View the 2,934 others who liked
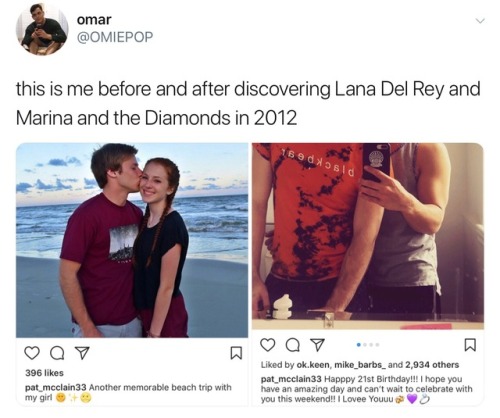Viewport: 500px width, 418px height. coord(432,365)
